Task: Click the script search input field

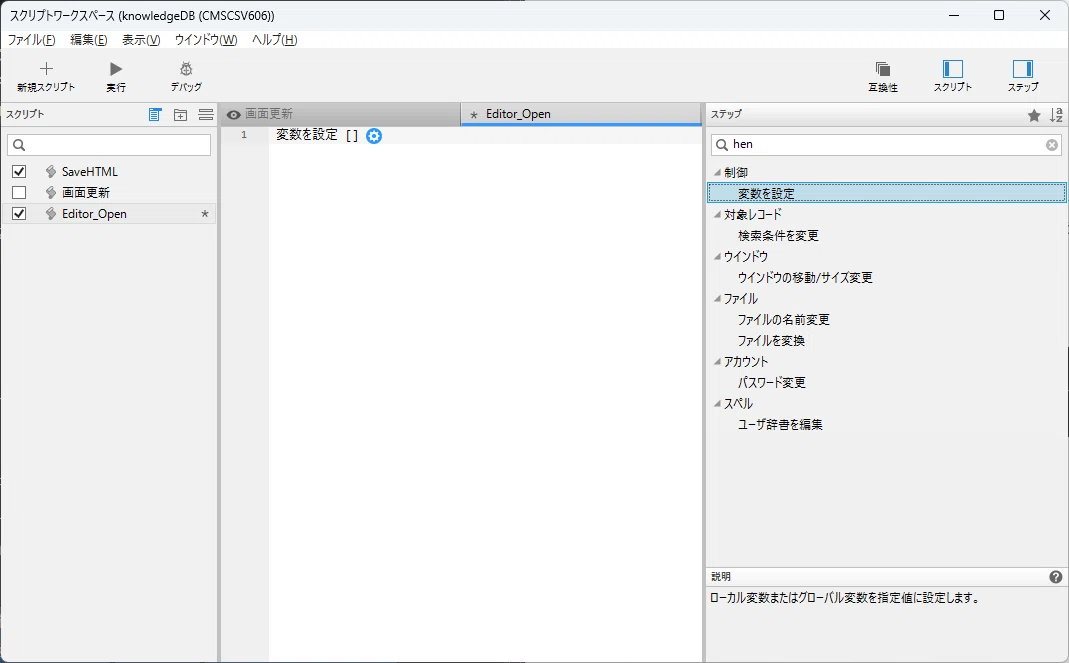Action: click(x=109, y=145)
